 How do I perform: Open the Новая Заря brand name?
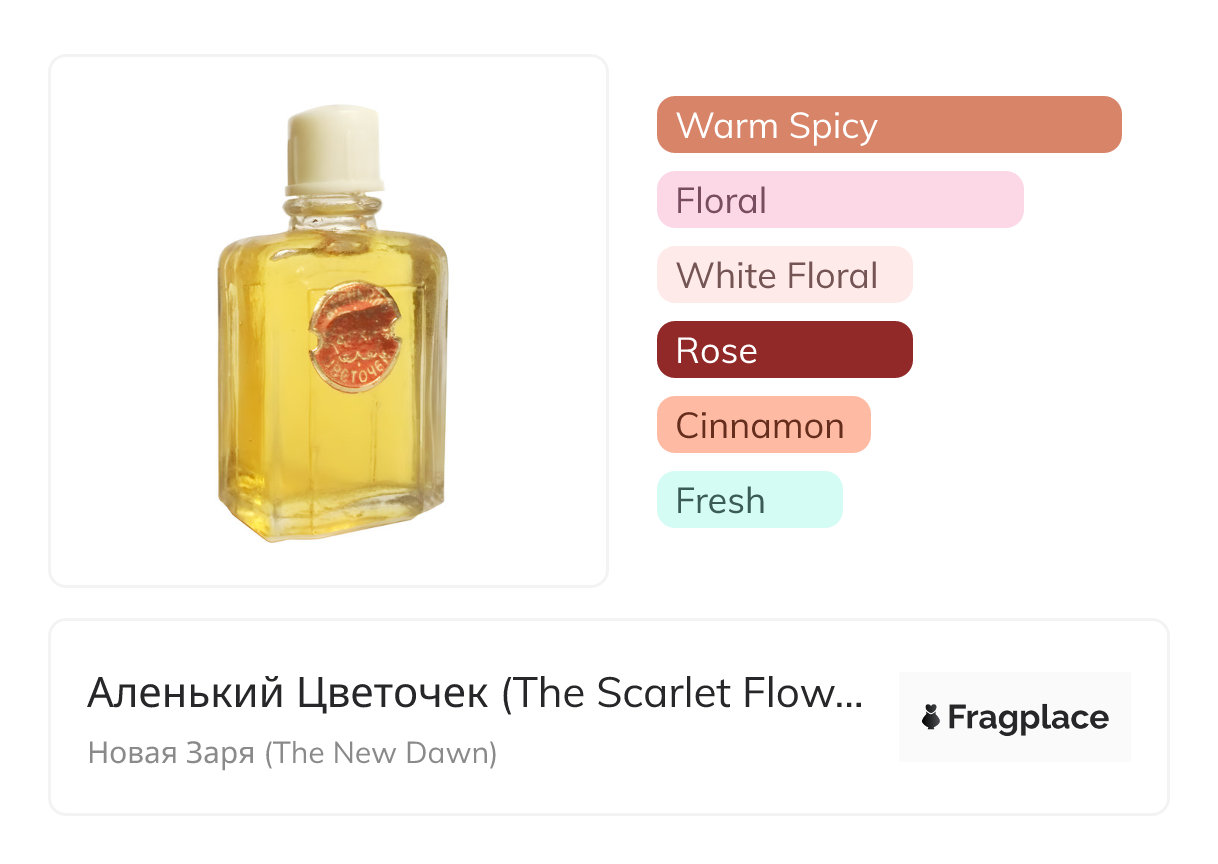point(171,752)
